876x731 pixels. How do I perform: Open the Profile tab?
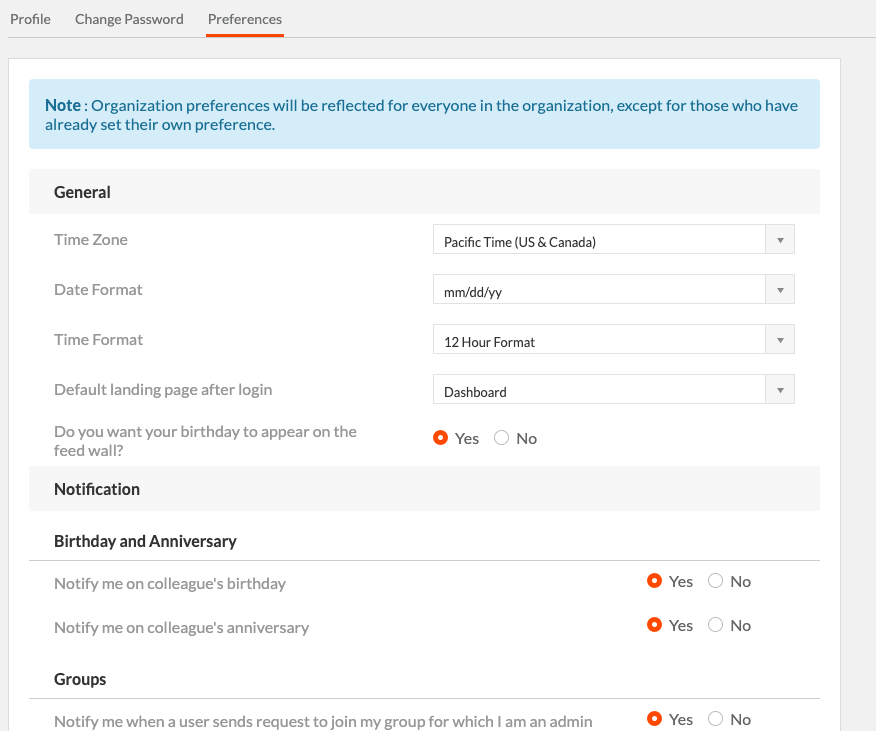(30, 19)
